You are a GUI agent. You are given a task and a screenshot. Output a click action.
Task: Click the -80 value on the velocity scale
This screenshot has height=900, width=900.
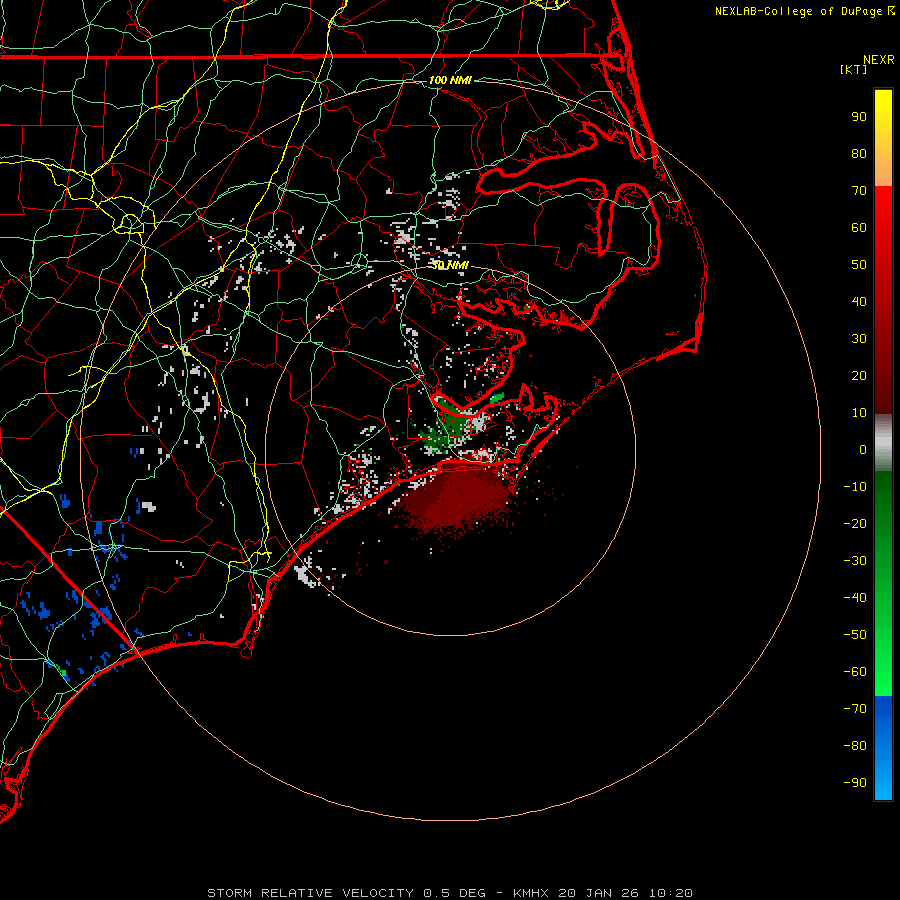(855, 746)
